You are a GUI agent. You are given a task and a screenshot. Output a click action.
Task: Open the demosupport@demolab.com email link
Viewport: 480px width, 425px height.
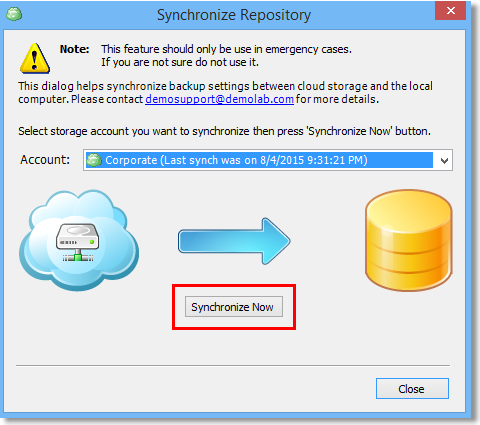point(220,99)
